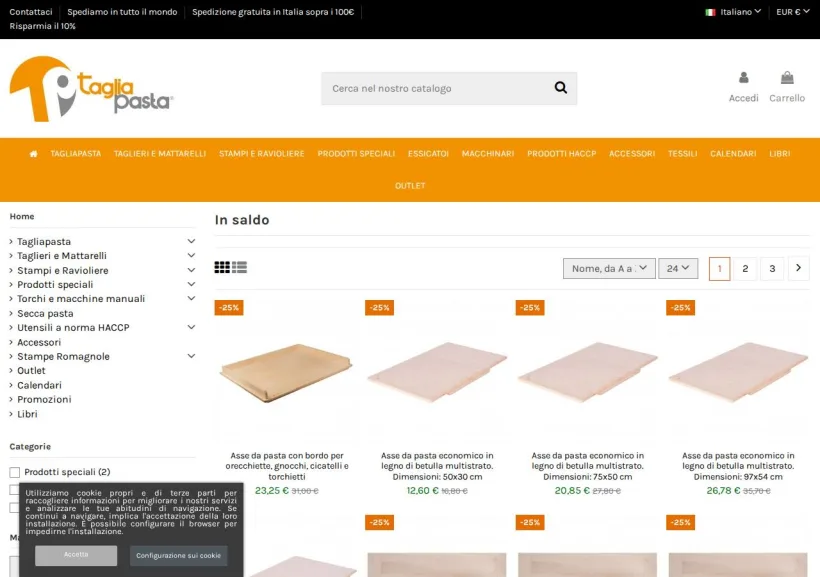Click Spediamo in tutto il mondo link
The height and width of the screenshot is (577, 820).
(x=122, y=12)
